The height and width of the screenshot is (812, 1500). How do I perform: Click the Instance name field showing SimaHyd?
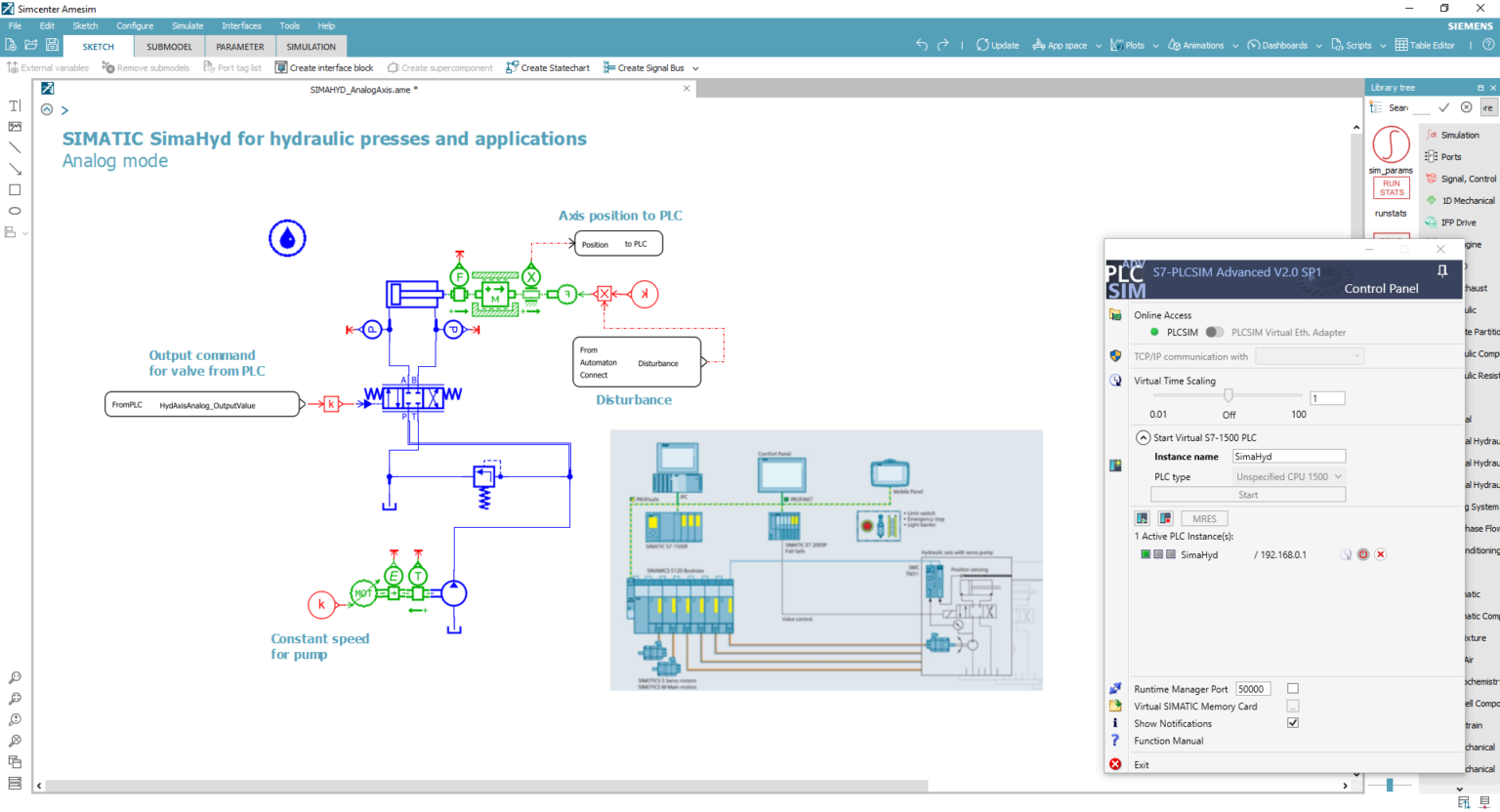[1288, 456]
